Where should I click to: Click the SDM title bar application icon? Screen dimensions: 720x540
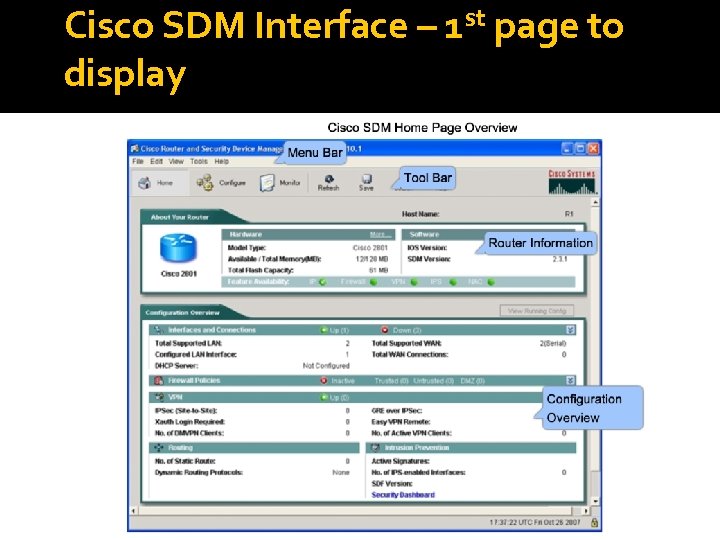[x=135, y=148]
